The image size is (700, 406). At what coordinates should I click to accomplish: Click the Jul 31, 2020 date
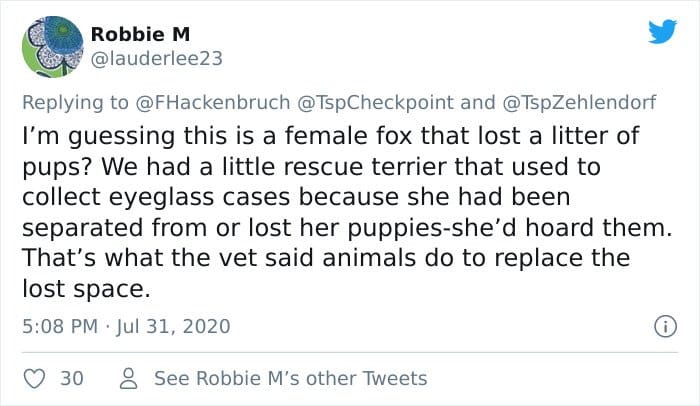click(173, 326)
